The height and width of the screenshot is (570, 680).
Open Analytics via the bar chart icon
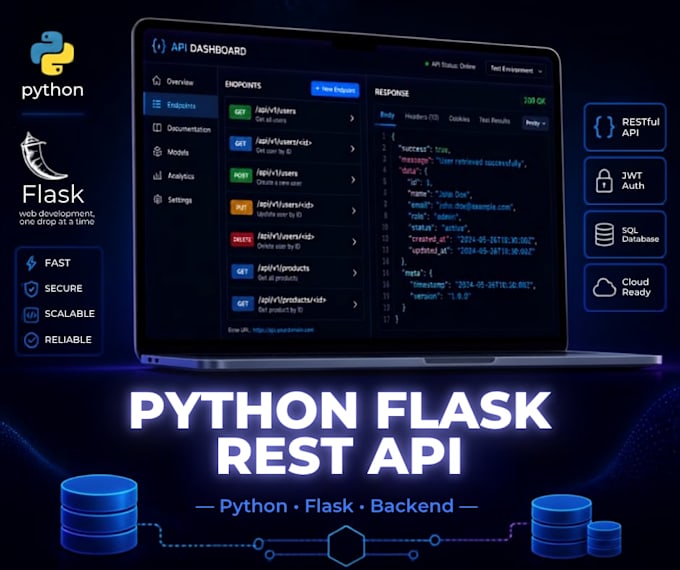coord(157,175)
